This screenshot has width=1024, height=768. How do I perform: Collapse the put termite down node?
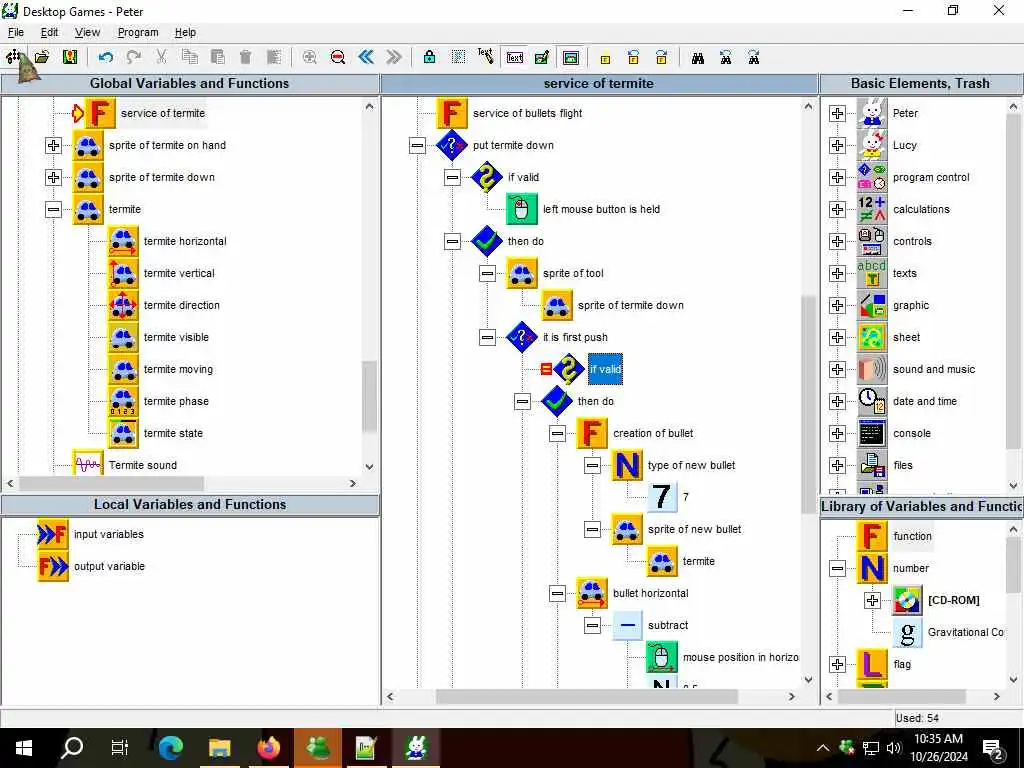click(x=417, y=145)
